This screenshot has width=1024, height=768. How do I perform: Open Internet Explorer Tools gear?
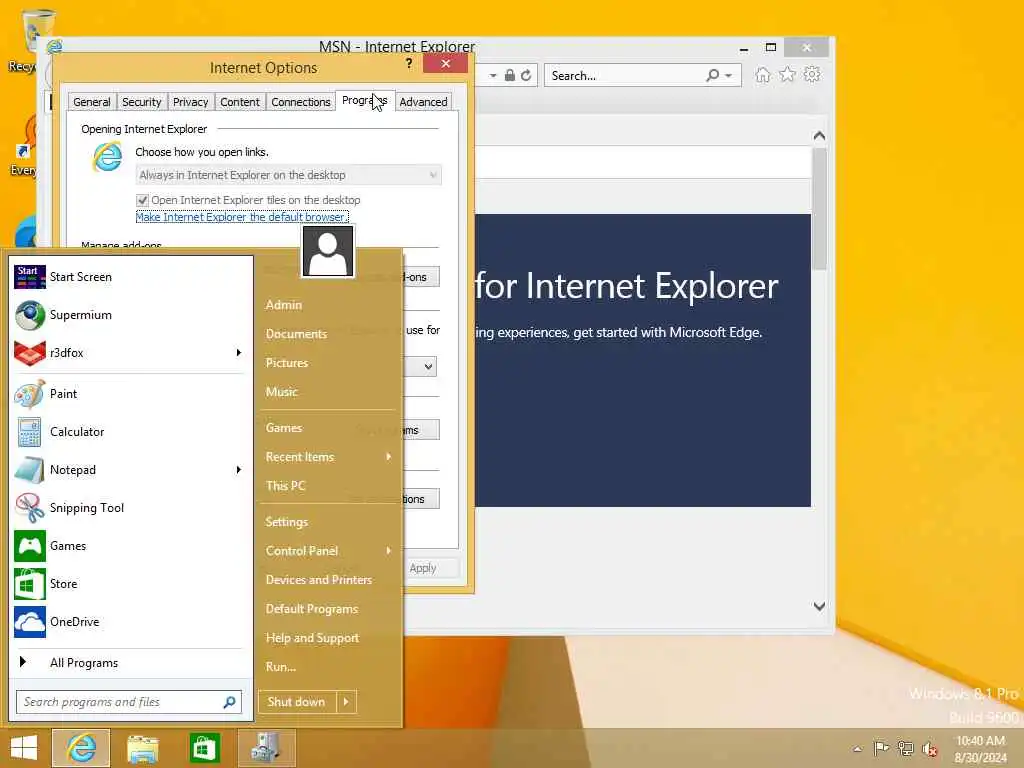point(812,74)
